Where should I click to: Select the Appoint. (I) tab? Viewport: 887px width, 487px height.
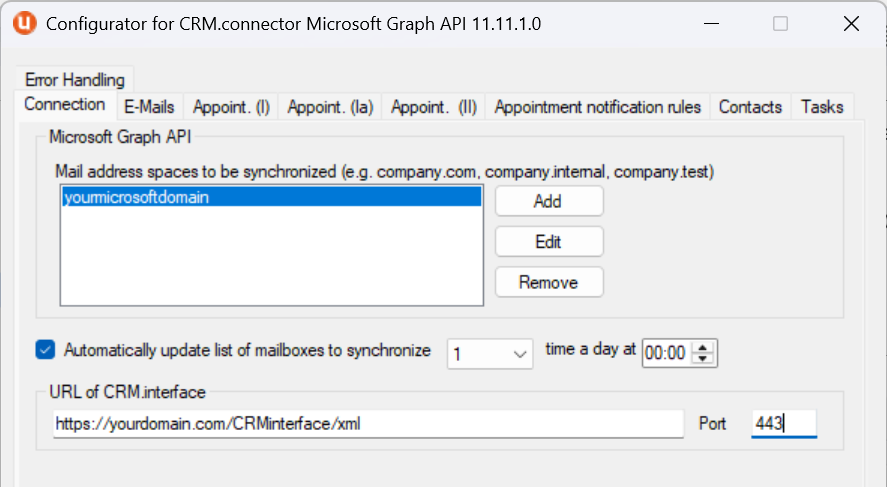pos(231,107)
